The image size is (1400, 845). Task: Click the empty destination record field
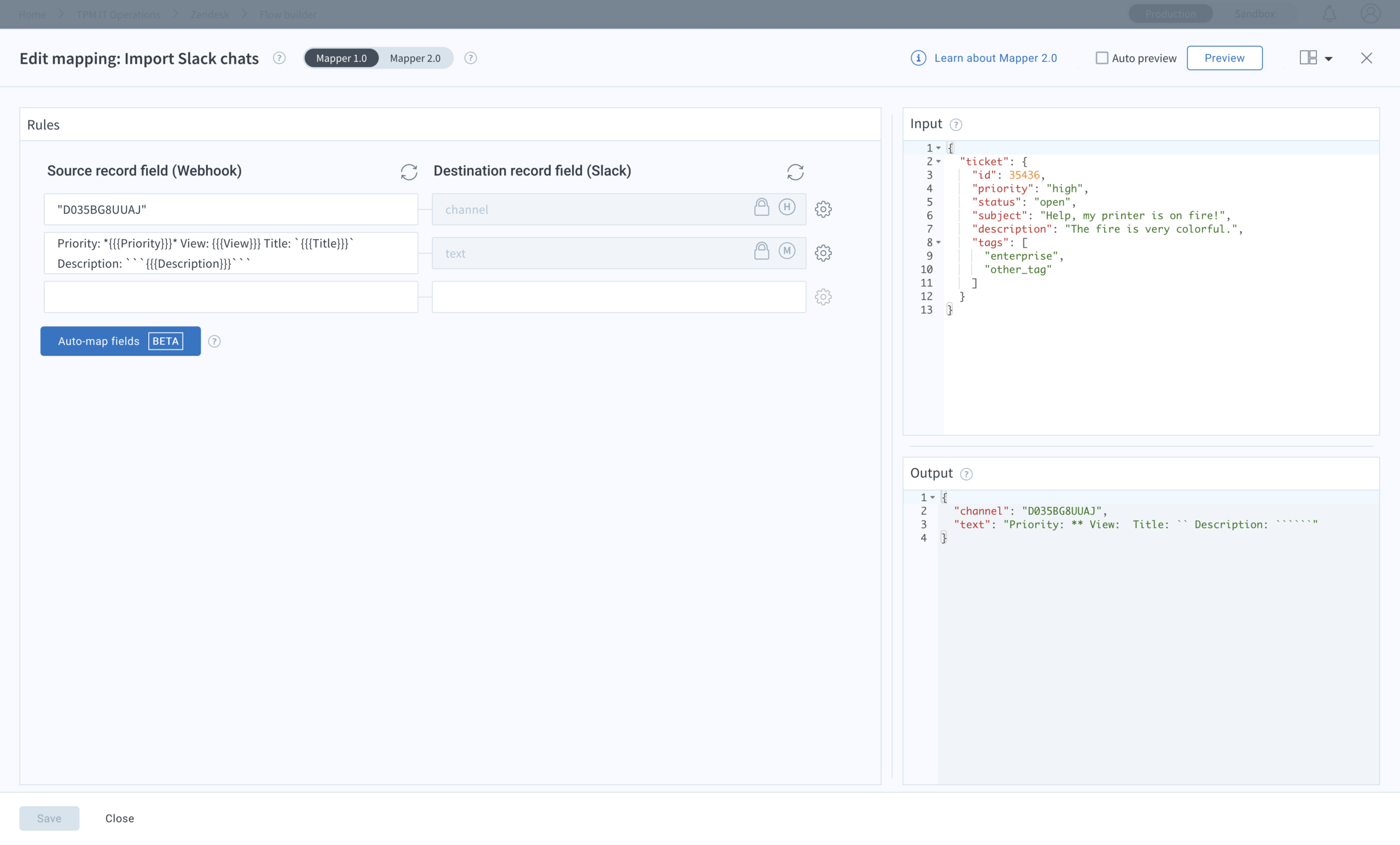point(619,297)
